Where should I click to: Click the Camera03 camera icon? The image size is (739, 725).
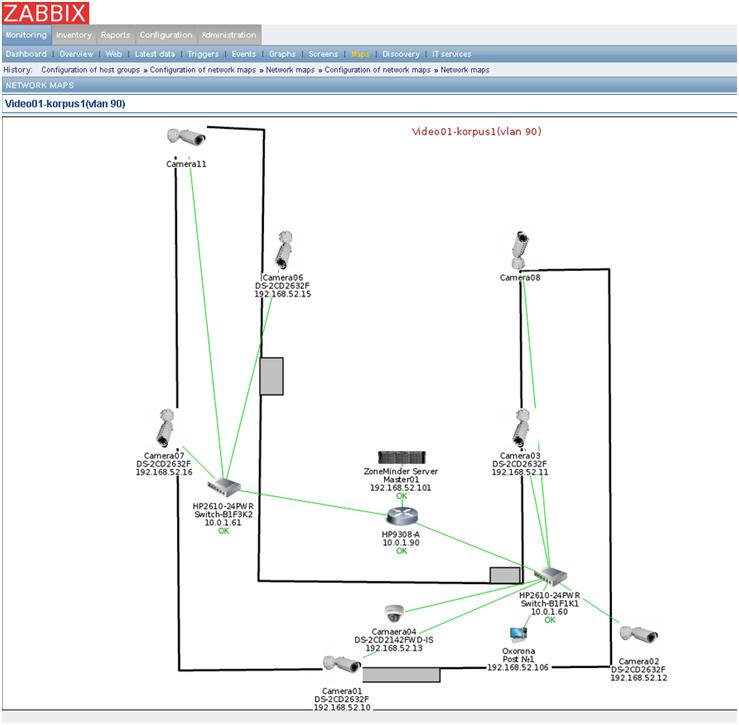pyautogui.click(x=521, y=428)
